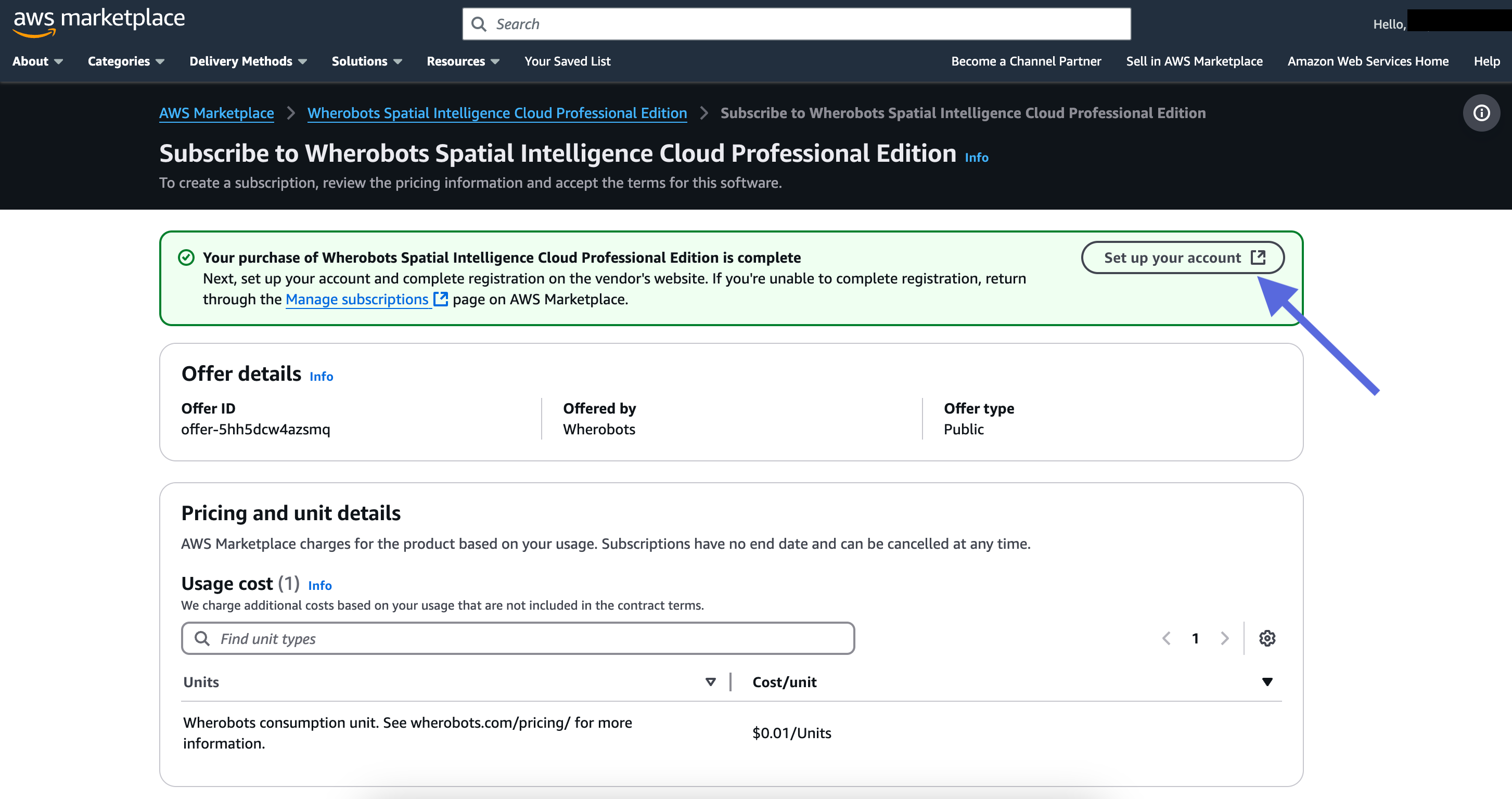Open the Solutions dropdown menu

pyautogui.click(x=366, y=61)
